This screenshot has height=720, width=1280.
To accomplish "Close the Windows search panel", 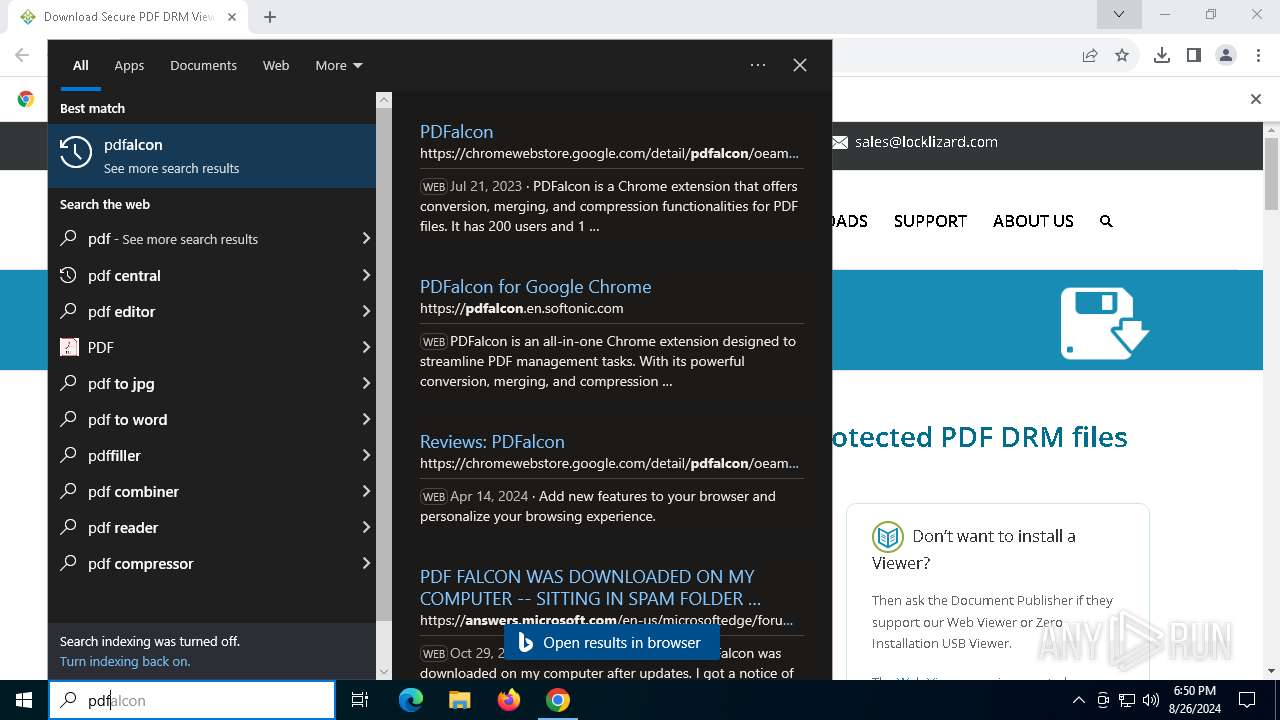I will 800,65.
